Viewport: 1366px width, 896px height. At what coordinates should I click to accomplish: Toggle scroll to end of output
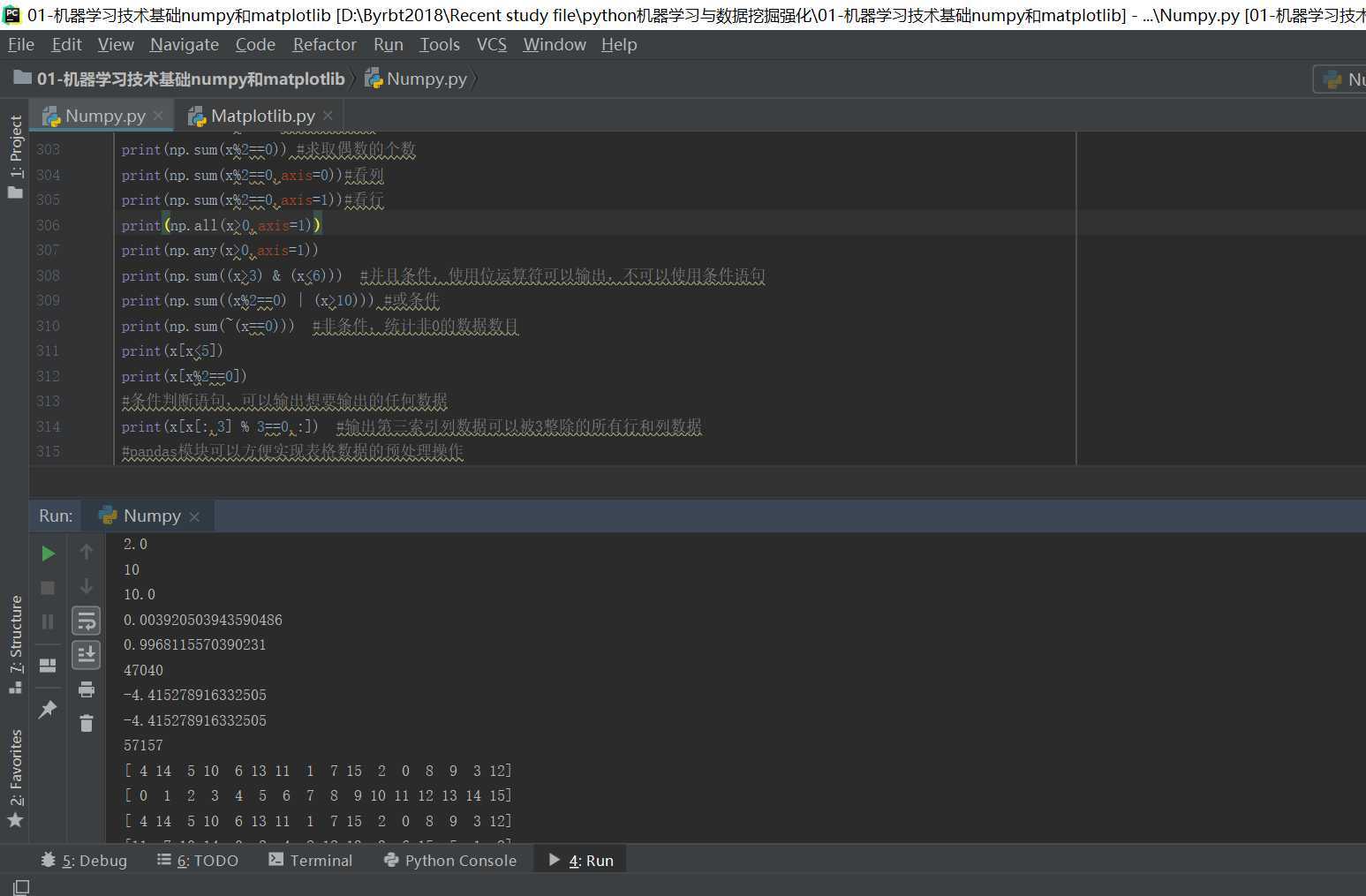pyautogui.click(x=87, y=655)
